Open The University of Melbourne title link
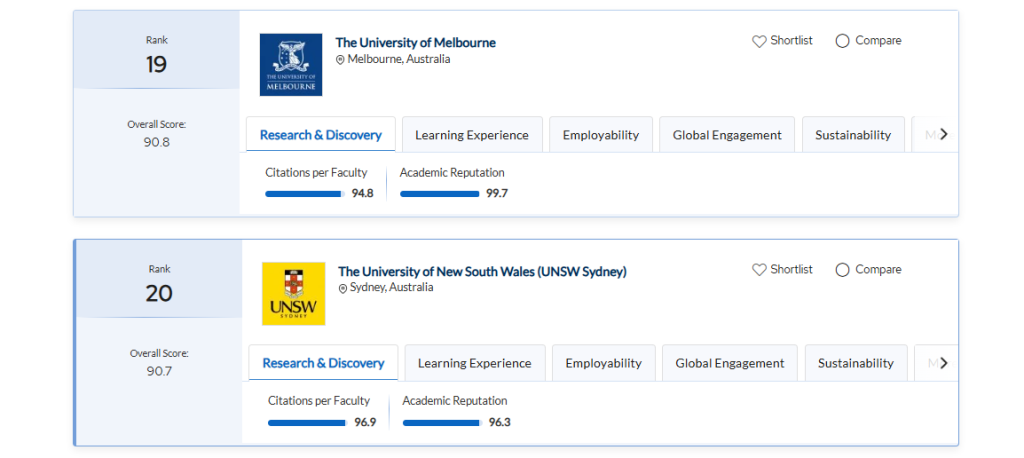1024x458 pixels. 415,43
